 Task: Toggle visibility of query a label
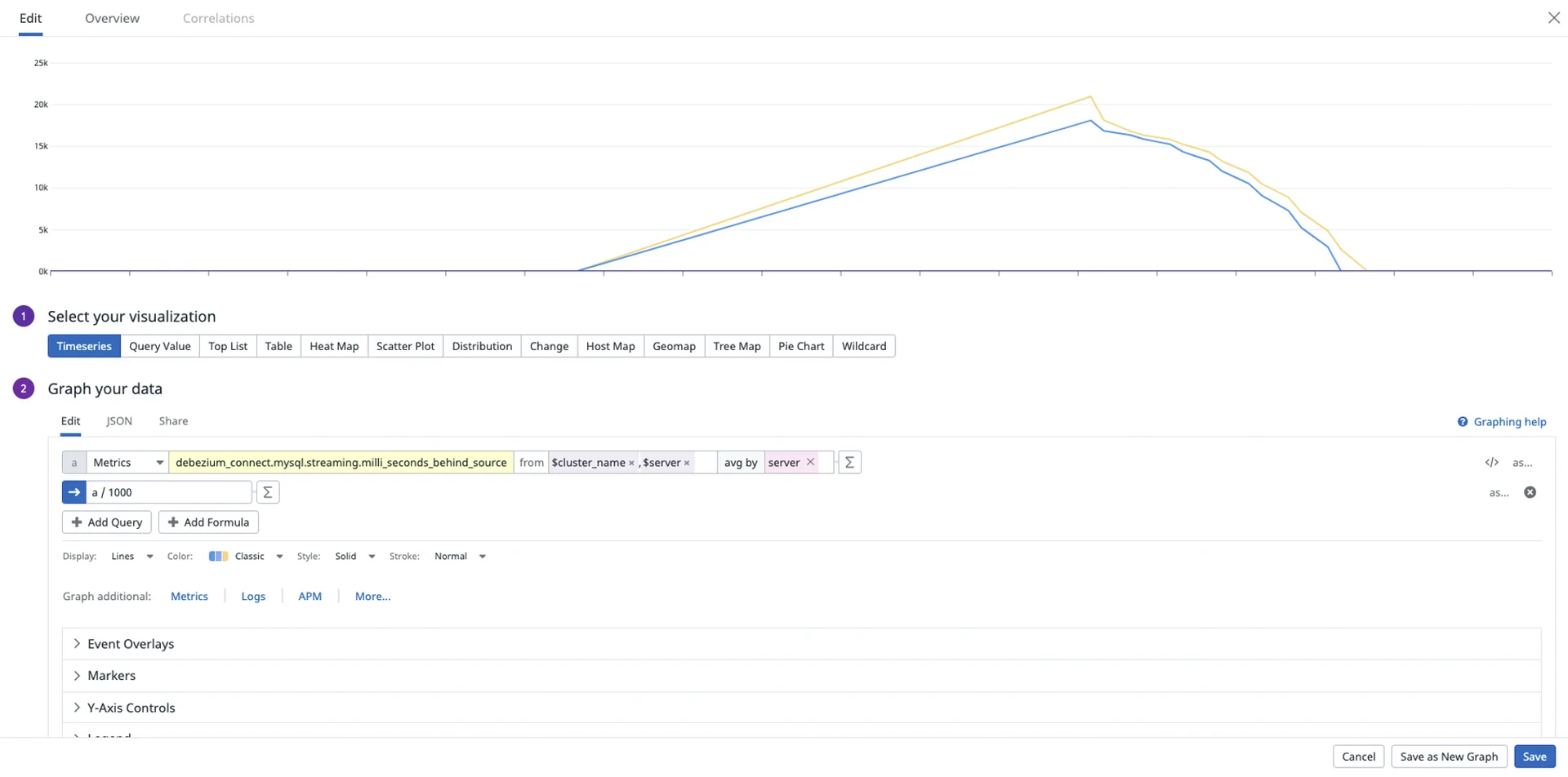click(74, 463)
